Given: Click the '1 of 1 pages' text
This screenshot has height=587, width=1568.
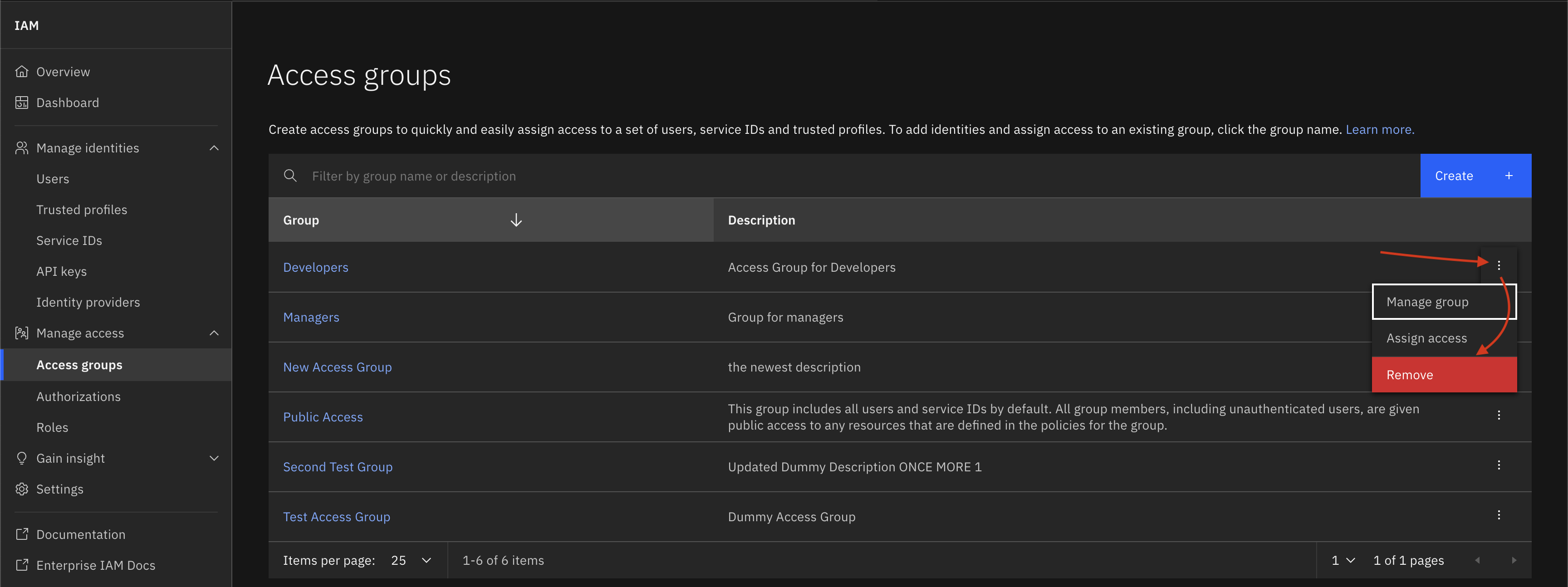Looking at the screenshot, I should point(1408,560).
